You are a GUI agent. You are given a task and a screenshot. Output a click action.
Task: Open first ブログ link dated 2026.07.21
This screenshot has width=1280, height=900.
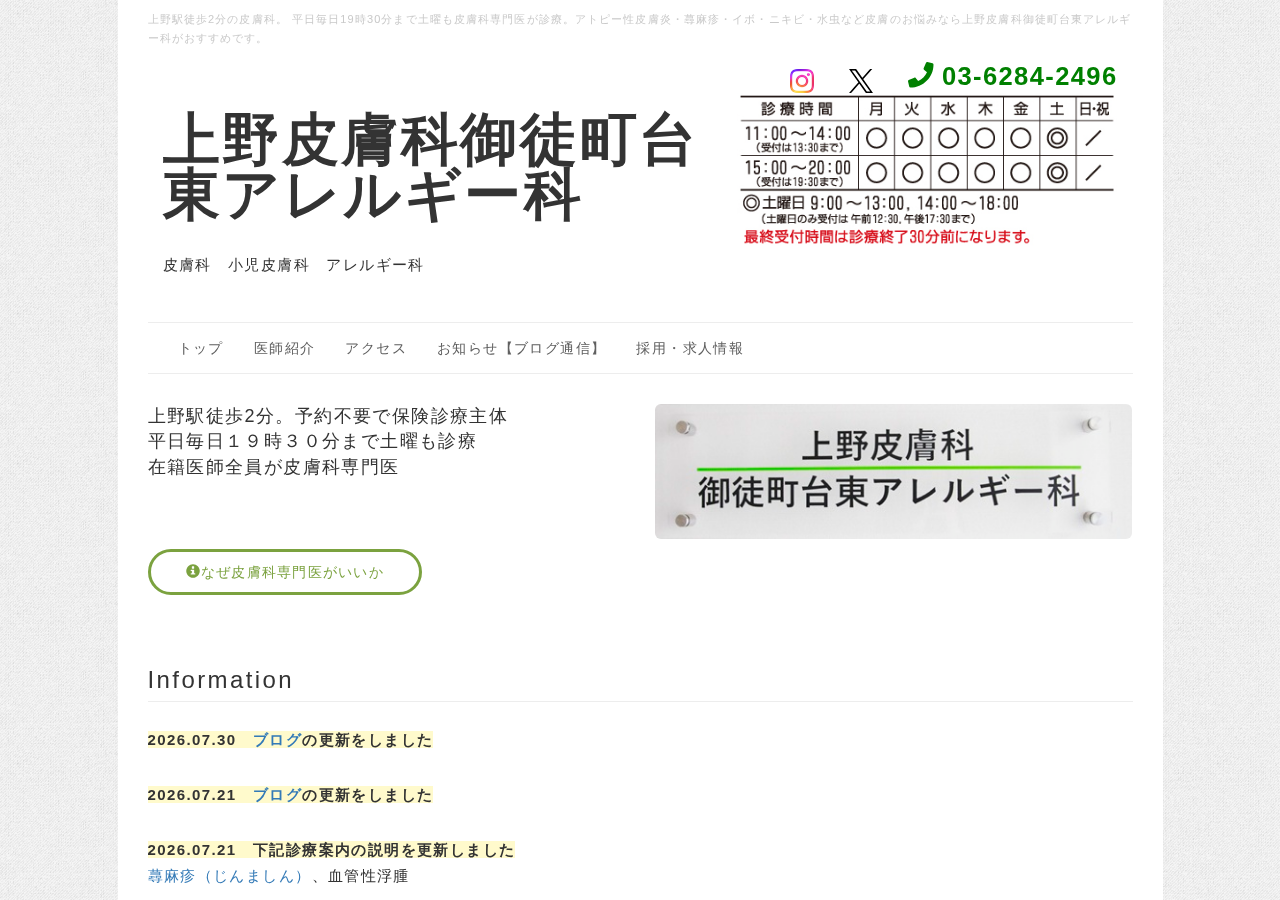[x=277, y=795]
